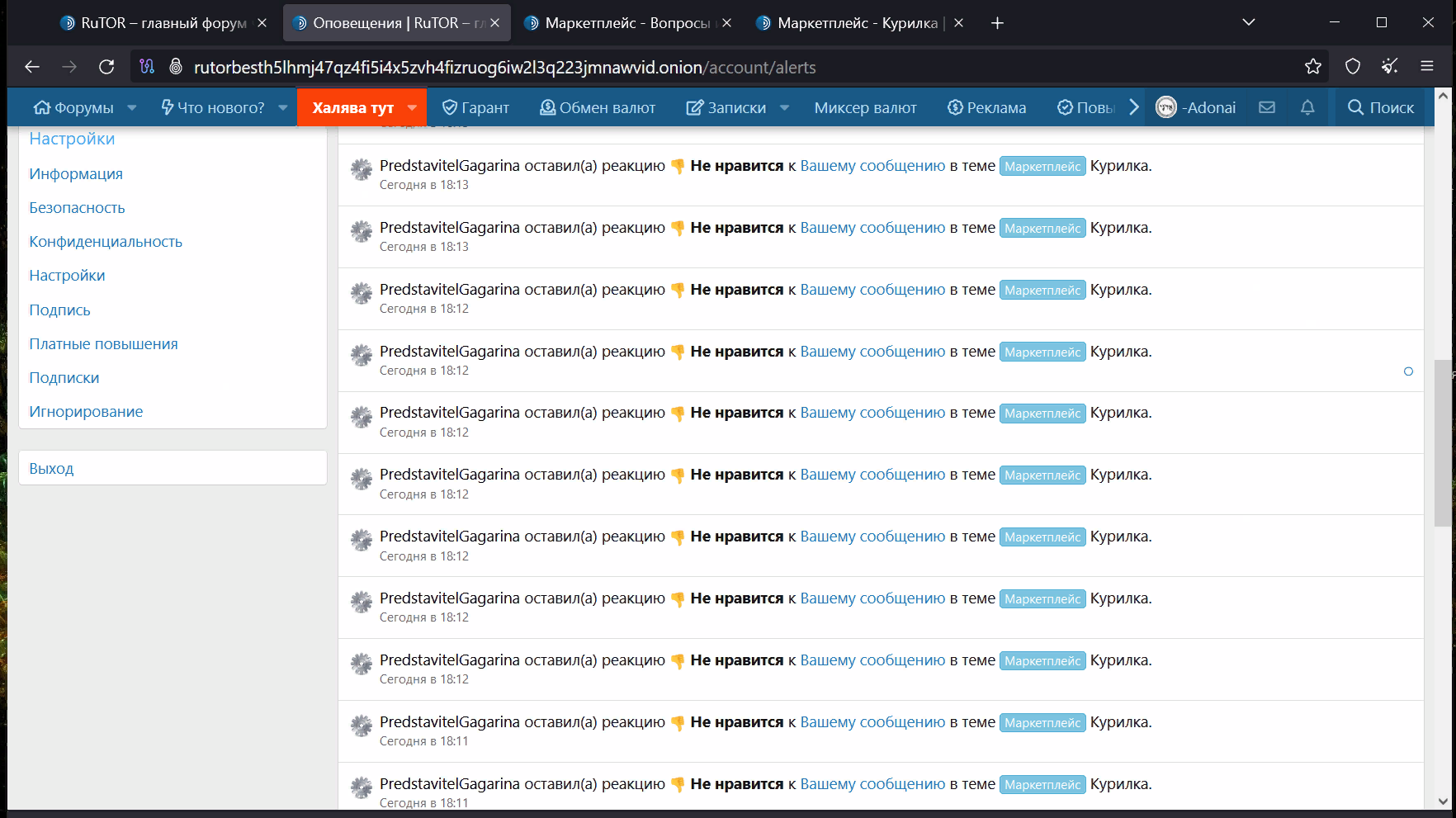Open a new browser tab
The image size is (1456, 818).
click(997, 23)
